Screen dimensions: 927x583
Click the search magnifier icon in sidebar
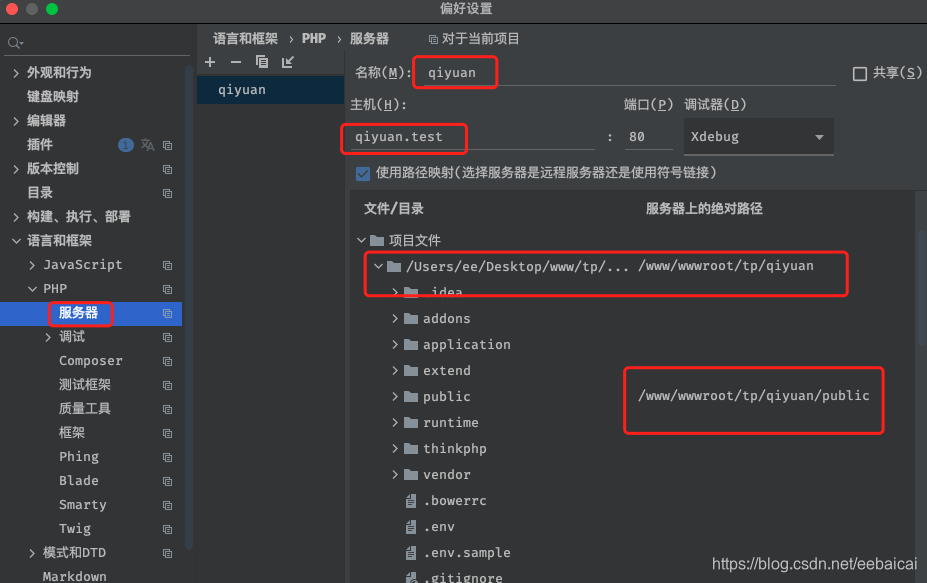[14, 43]
